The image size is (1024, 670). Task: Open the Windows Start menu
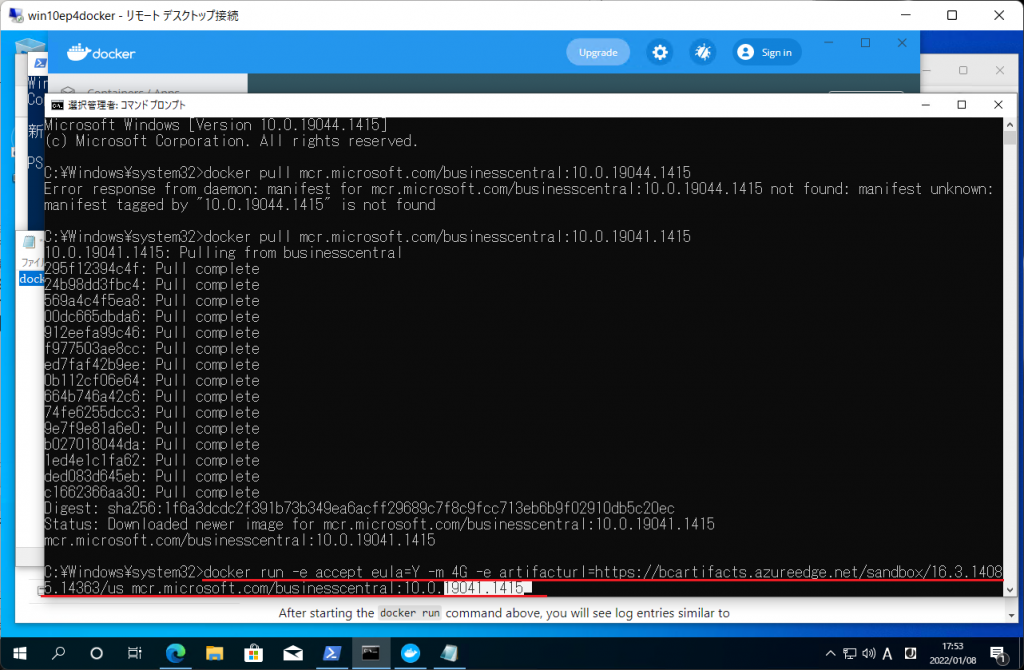pos(20,653)
